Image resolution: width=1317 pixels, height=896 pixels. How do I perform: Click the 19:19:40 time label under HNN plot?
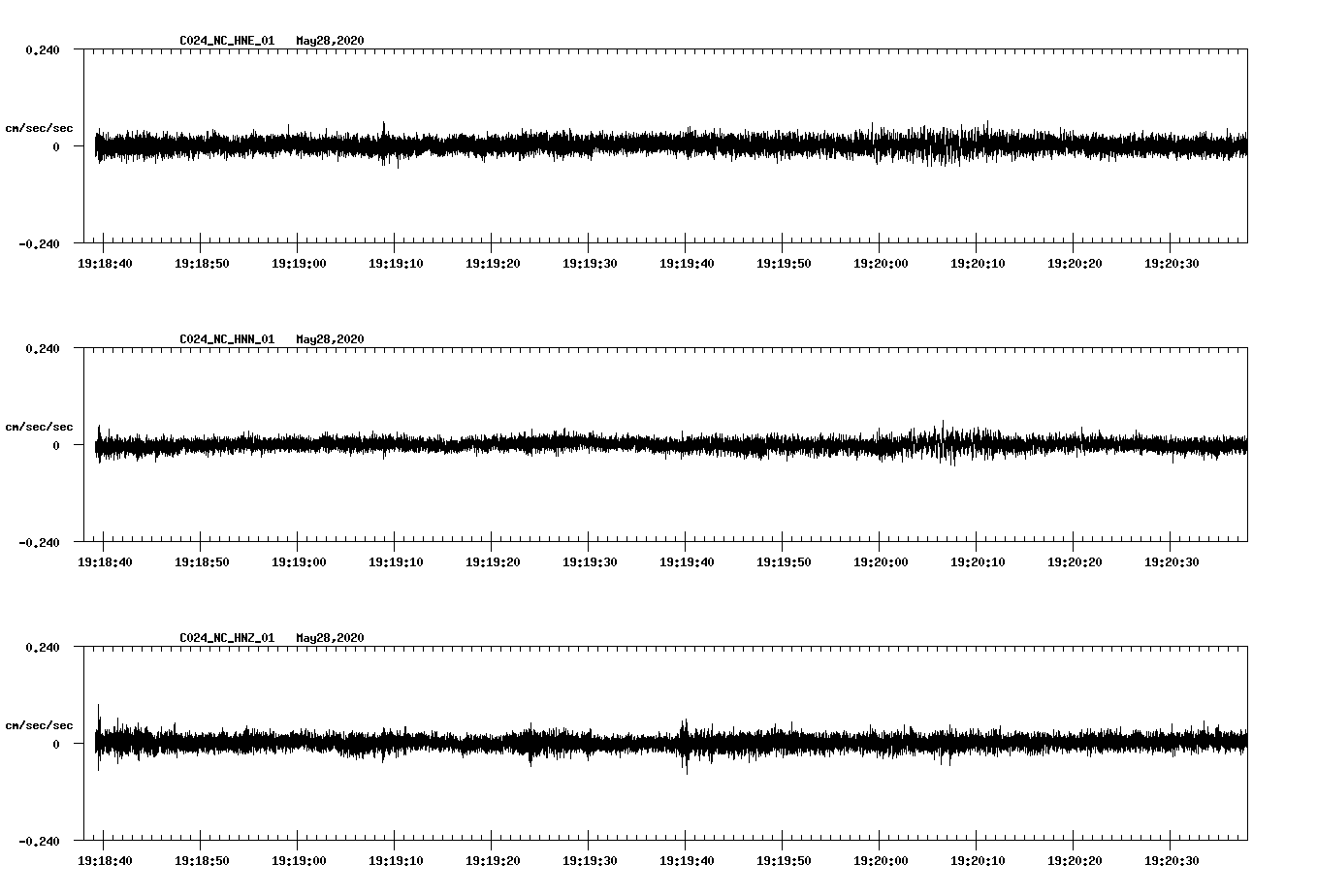[687, 561]
